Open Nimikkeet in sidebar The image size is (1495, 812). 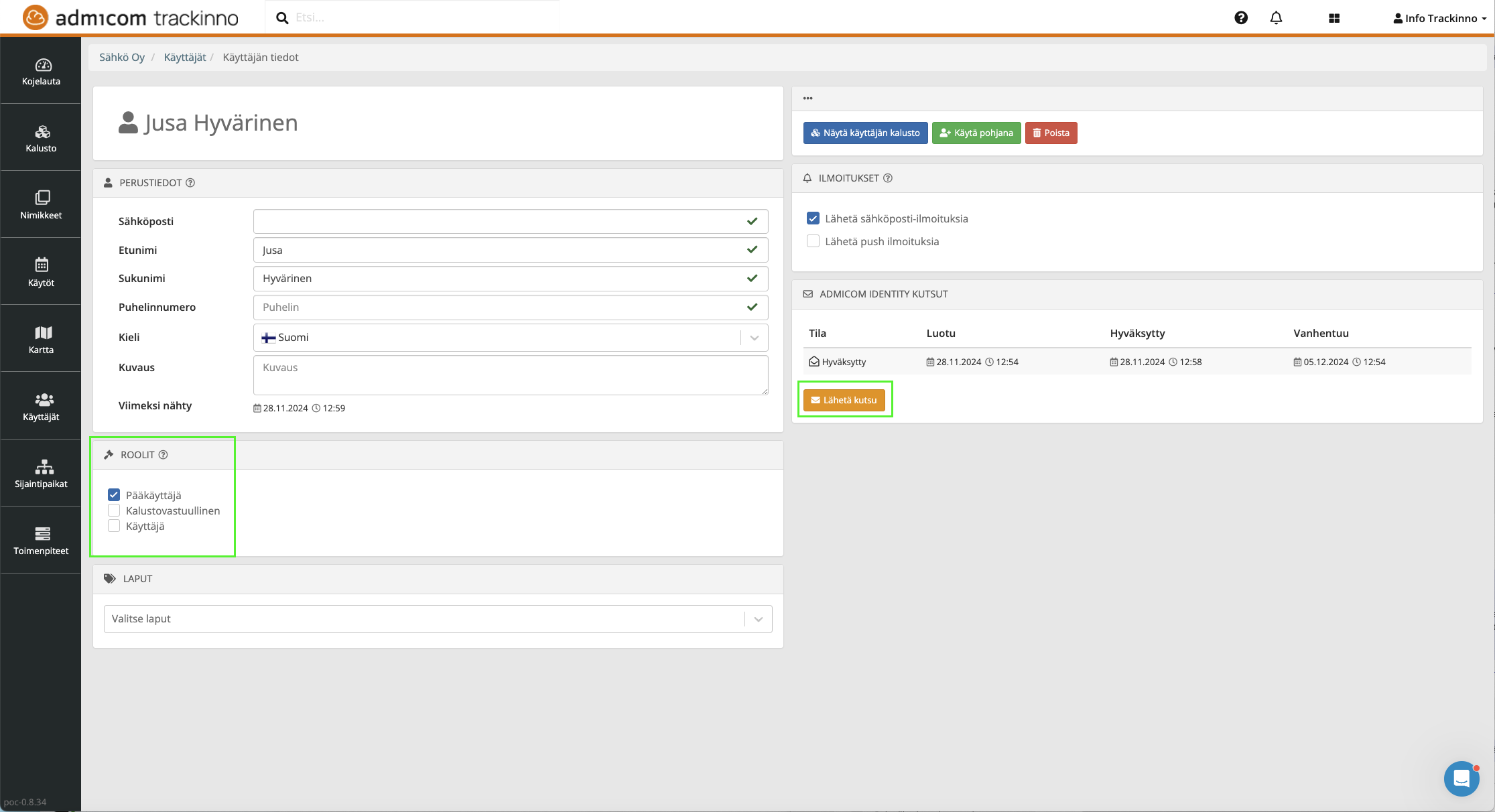pyautogui.click(x=41, y=206)
